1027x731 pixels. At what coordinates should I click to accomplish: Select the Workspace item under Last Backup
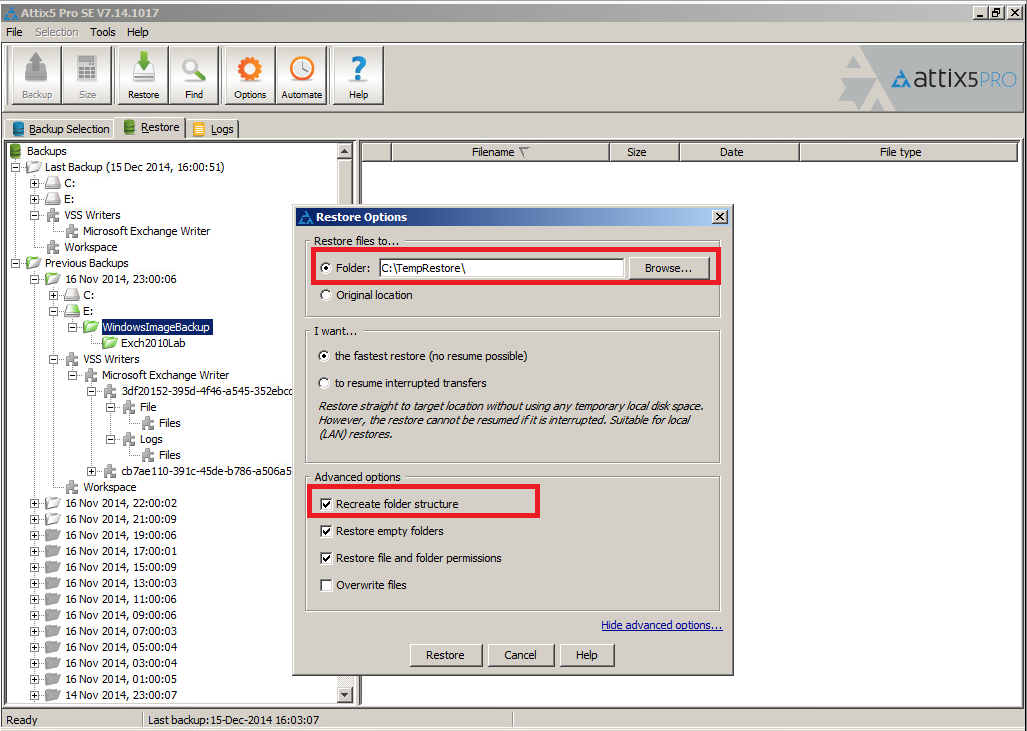(x=90, y=247)
